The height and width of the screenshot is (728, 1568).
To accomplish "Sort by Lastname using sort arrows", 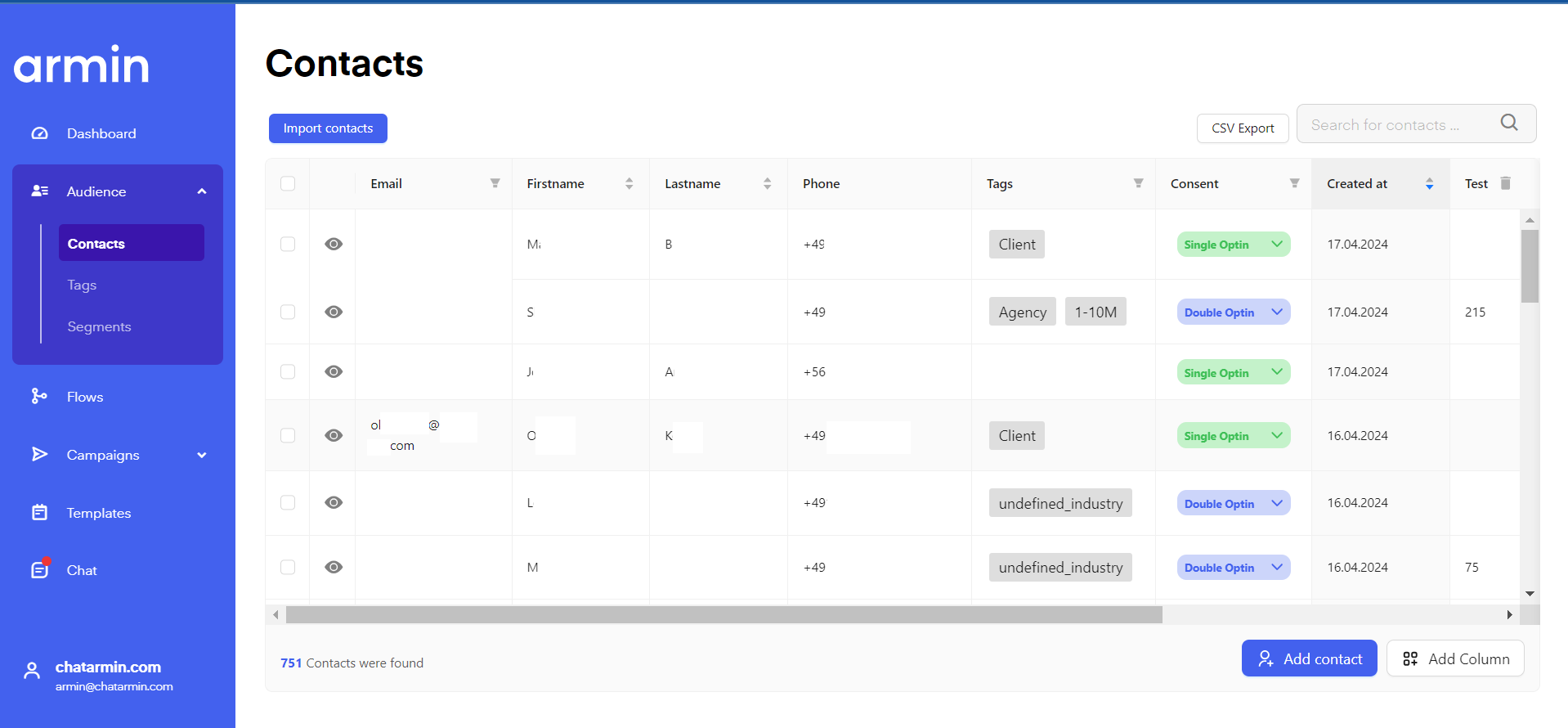I will 767,183.
